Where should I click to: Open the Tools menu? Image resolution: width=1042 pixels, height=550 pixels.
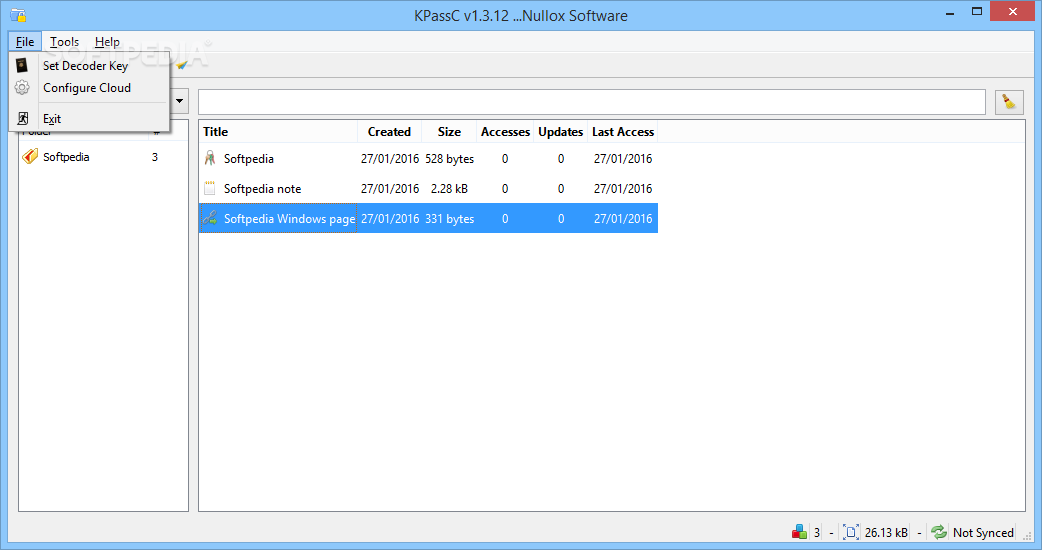click(x=64, y=41)
